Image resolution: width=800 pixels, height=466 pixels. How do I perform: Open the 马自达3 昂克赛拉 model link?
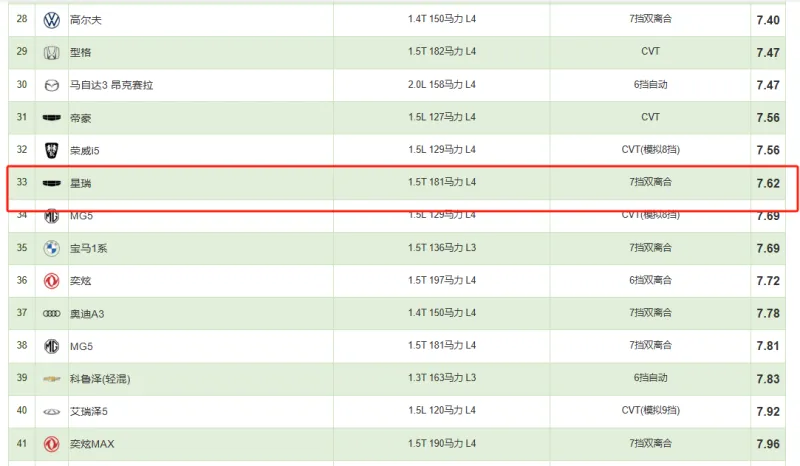pos(111,85)
